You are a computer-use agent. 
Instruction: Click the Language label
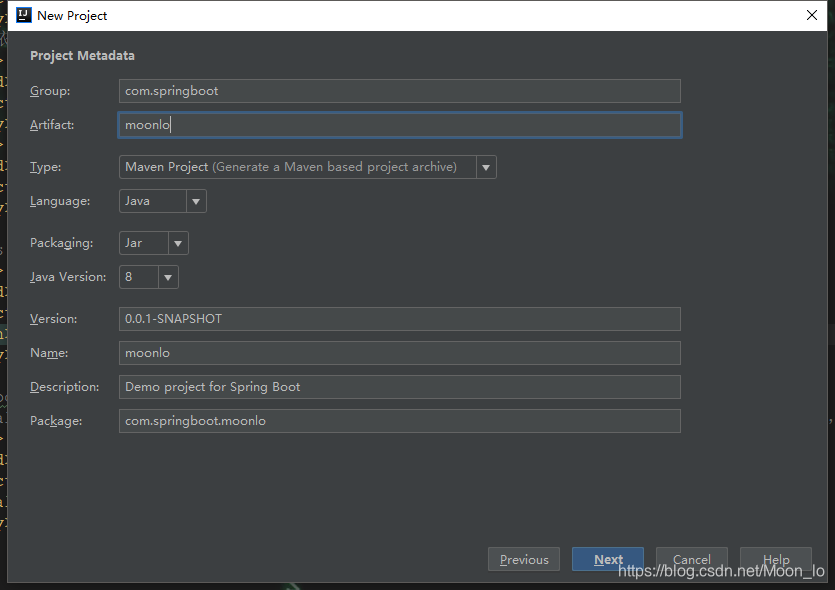[60, 201]
